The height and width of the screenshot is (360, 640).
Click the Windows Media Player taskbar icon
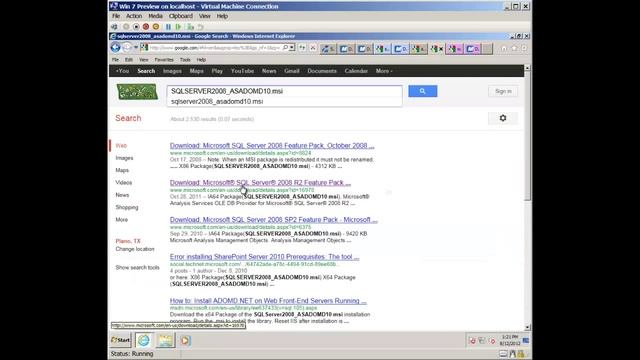[185, 340]
